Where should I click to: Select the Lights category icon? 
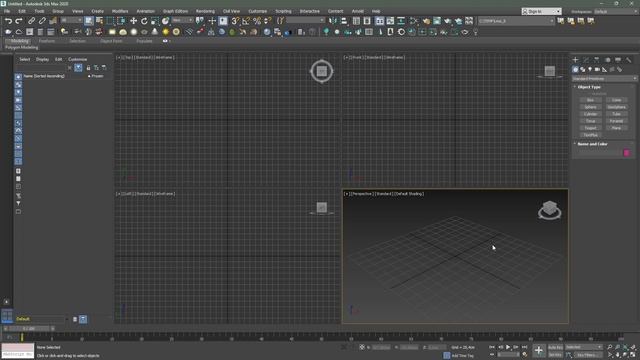pyautogui.click(x=590, y=70)
